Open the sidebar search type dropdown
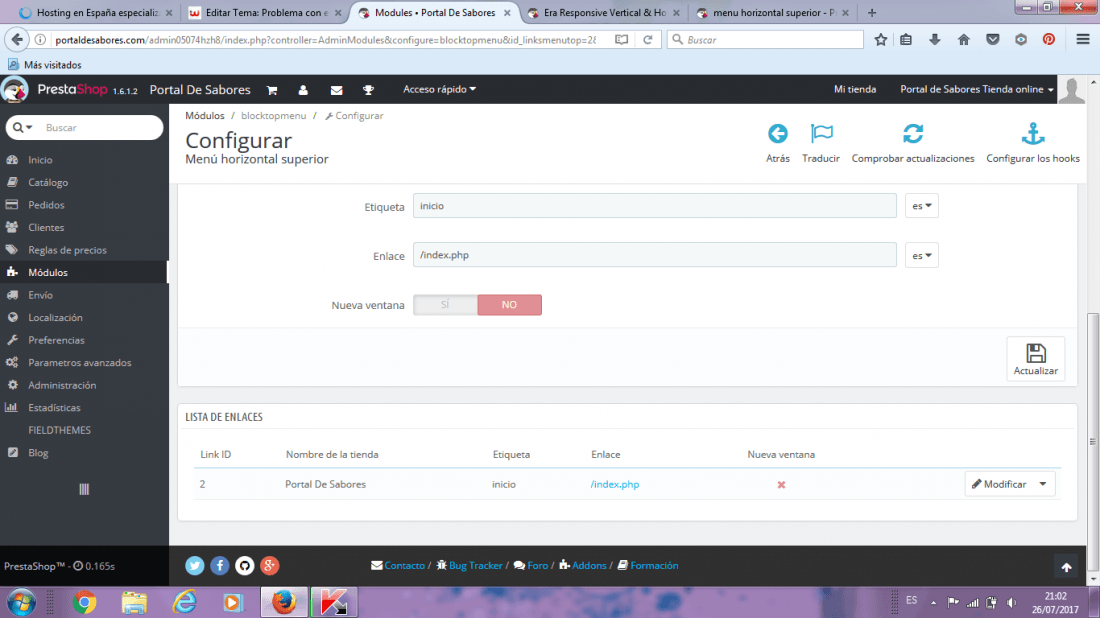 coord(22,128)
